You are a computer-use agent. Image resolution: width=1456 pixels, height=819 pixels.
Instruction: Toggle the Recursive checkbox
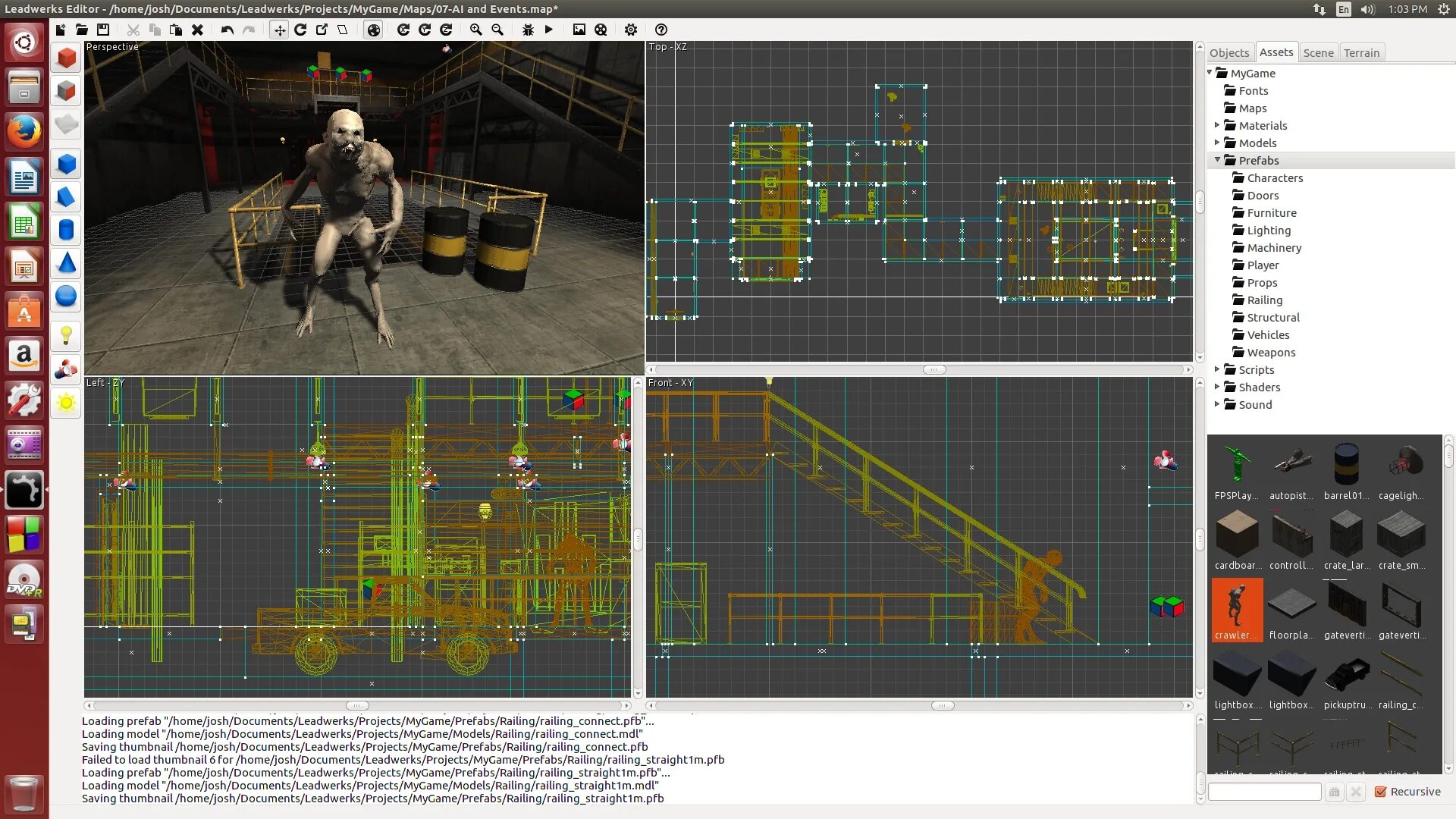[1380, 792]
